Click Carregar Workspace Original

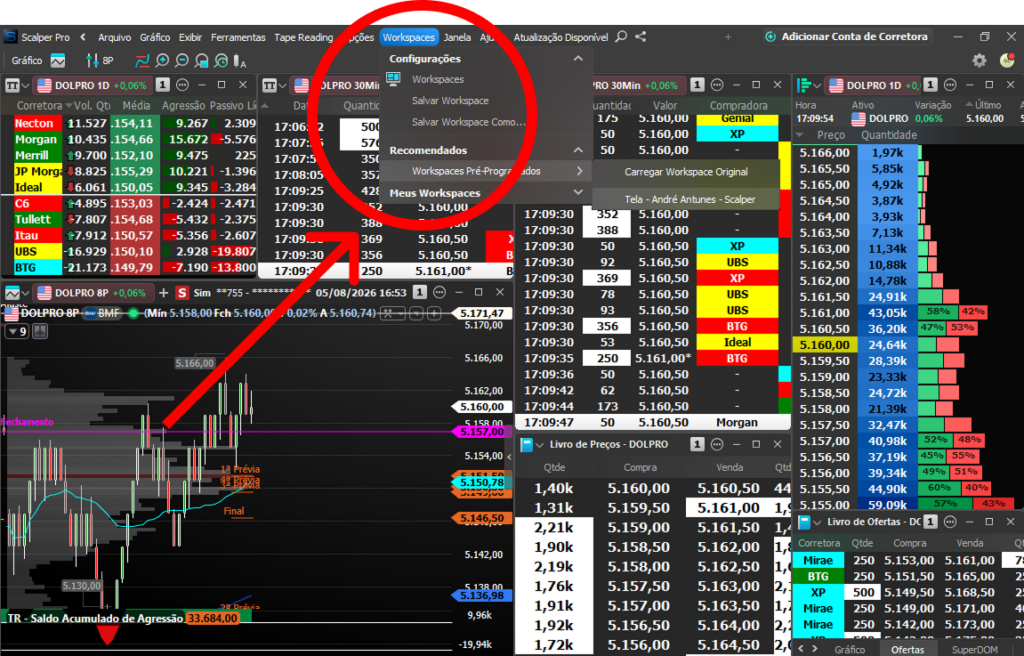[686, 172]
